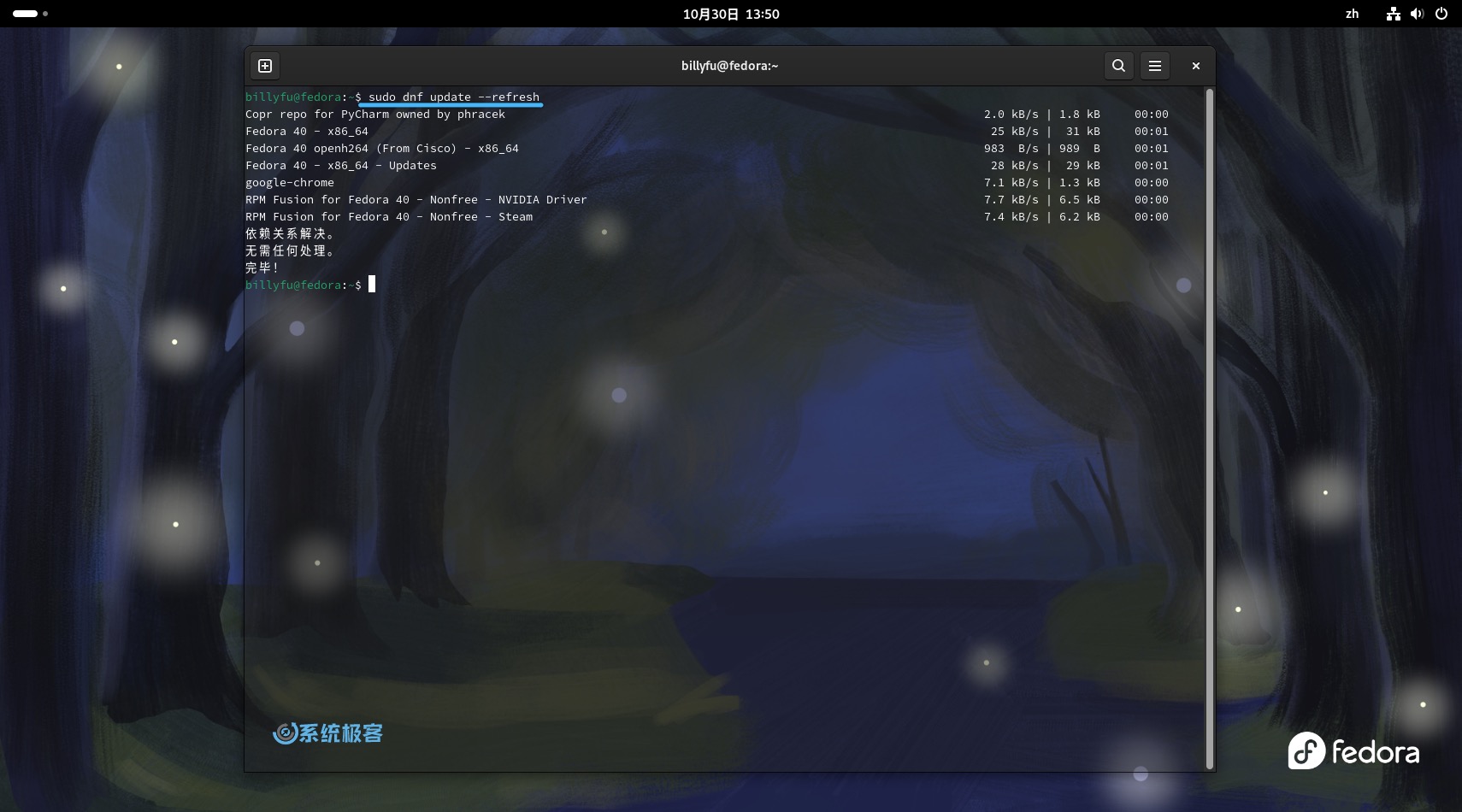Open network status in system tray
1462x812 pixels.
(x=1394, y=14)
